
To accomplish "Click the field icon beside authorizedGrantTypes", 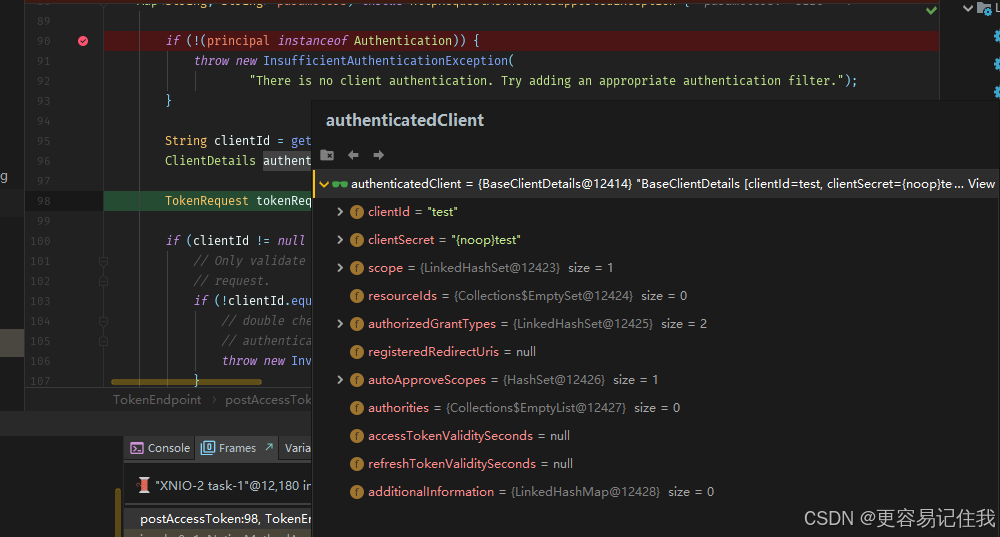I will (x=357, y=324).
